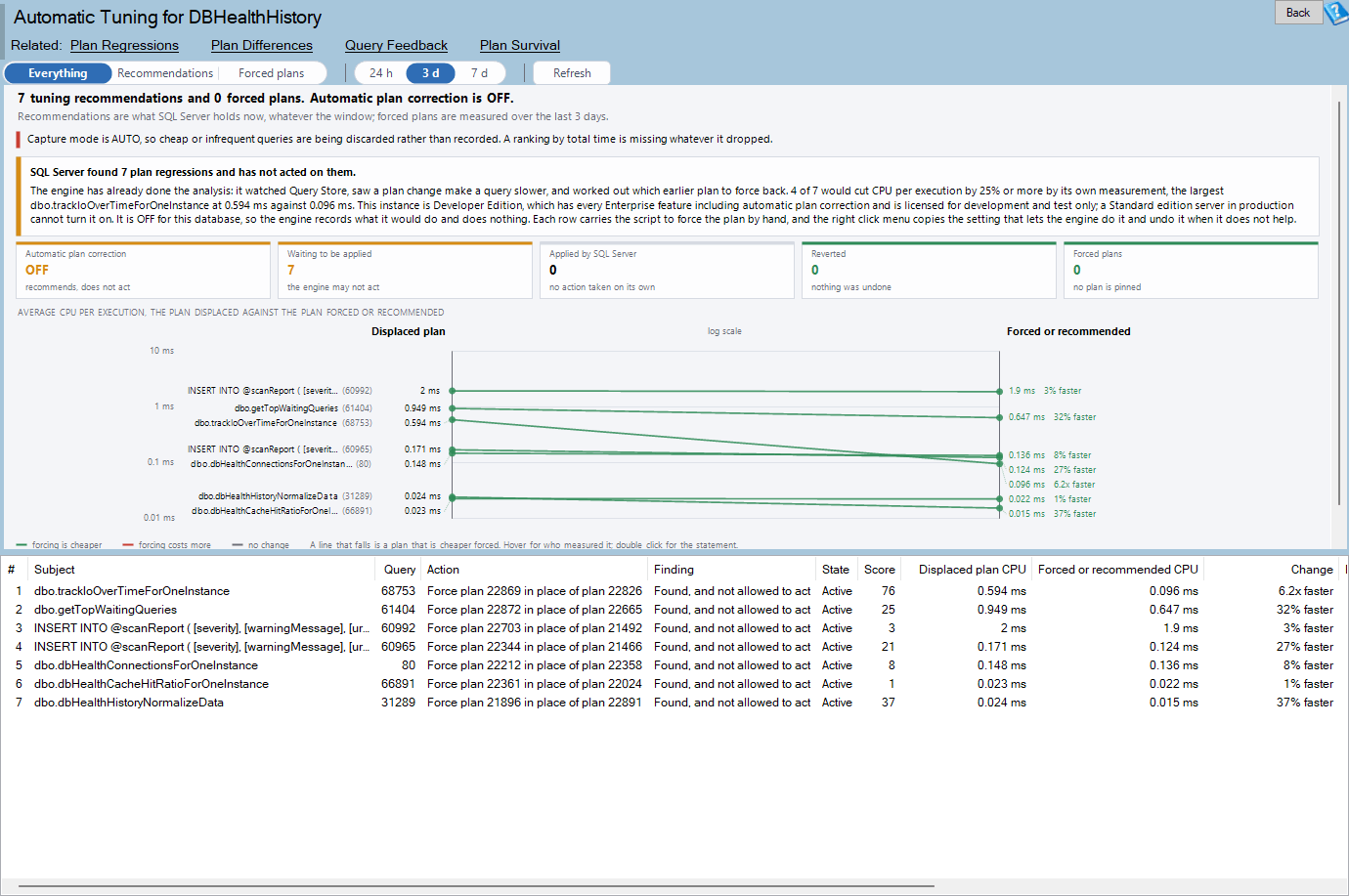Click the horizontal scrollbar under the table
This screenshot has height=896, width=1349.
click(x=476, y=886)
